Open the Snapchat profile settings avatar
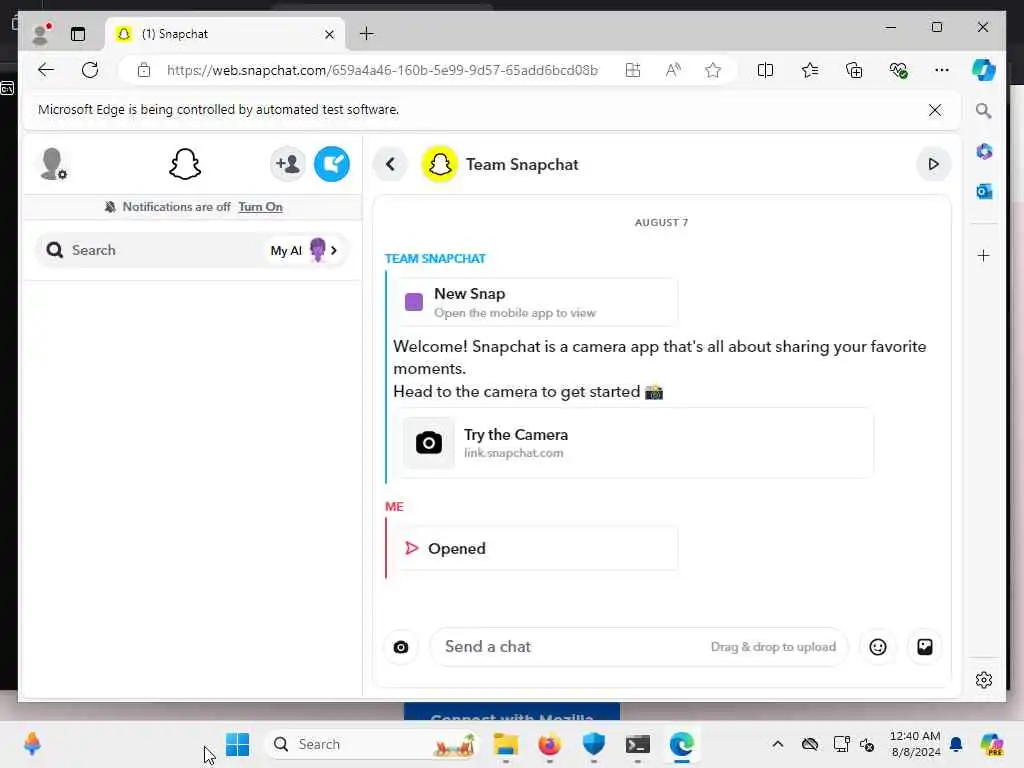This screenshot has height=768, width=1024. click(53, 164)
